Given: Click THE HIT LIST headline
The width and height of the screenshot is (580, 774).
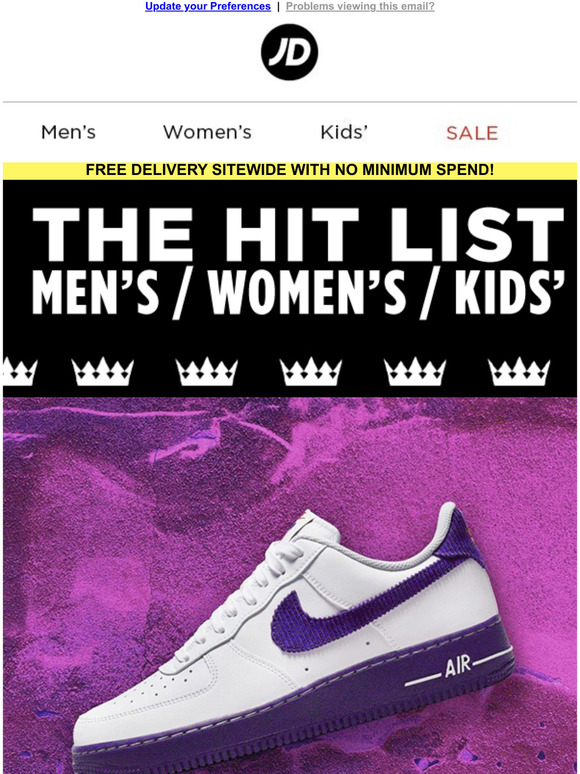Looking at the screenshot, I should pos(298,234).
